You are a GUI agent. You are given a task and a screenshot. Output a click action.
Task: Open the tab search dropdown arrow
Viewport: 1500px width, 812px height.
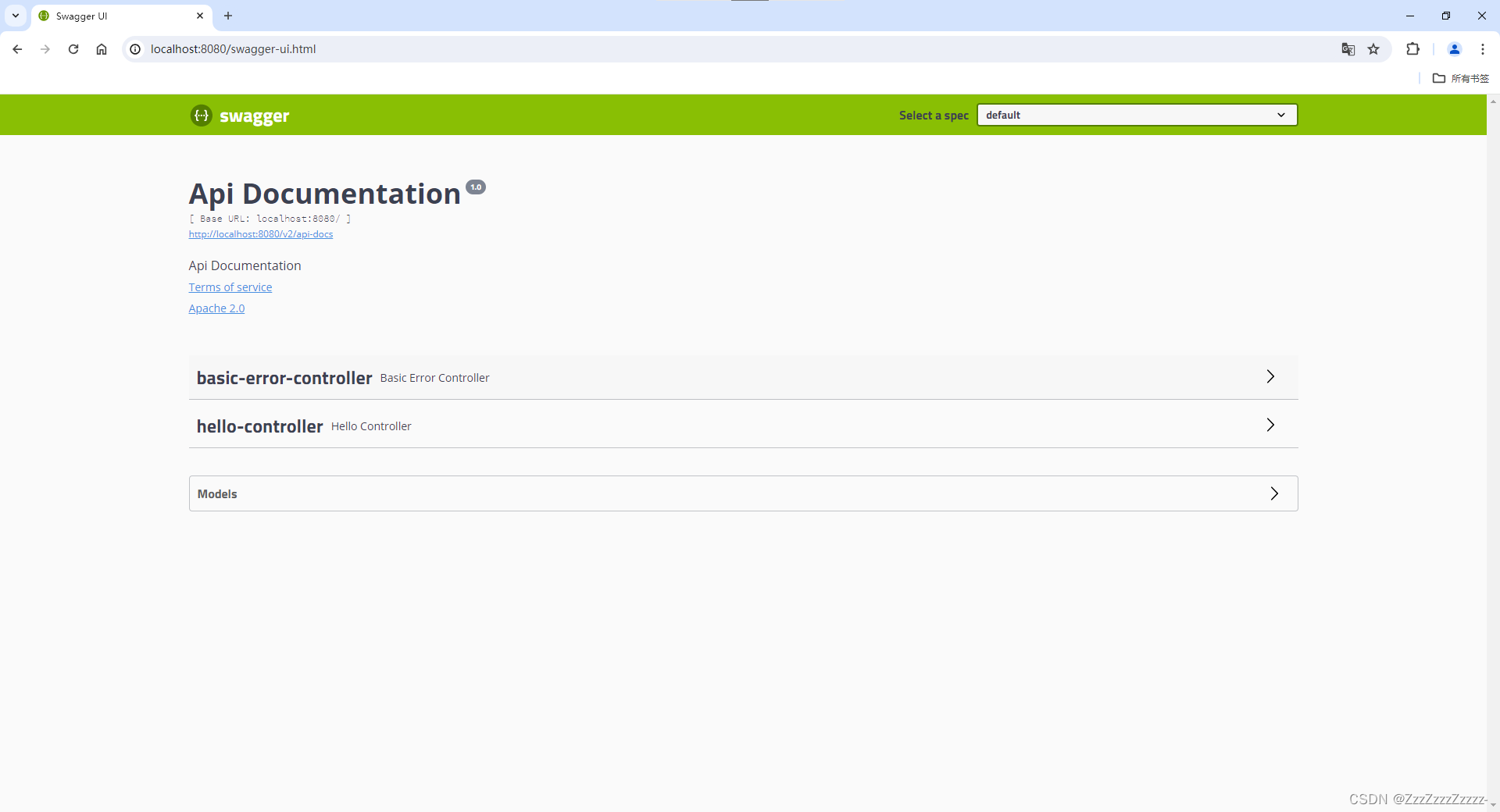(x=16, y=16)
